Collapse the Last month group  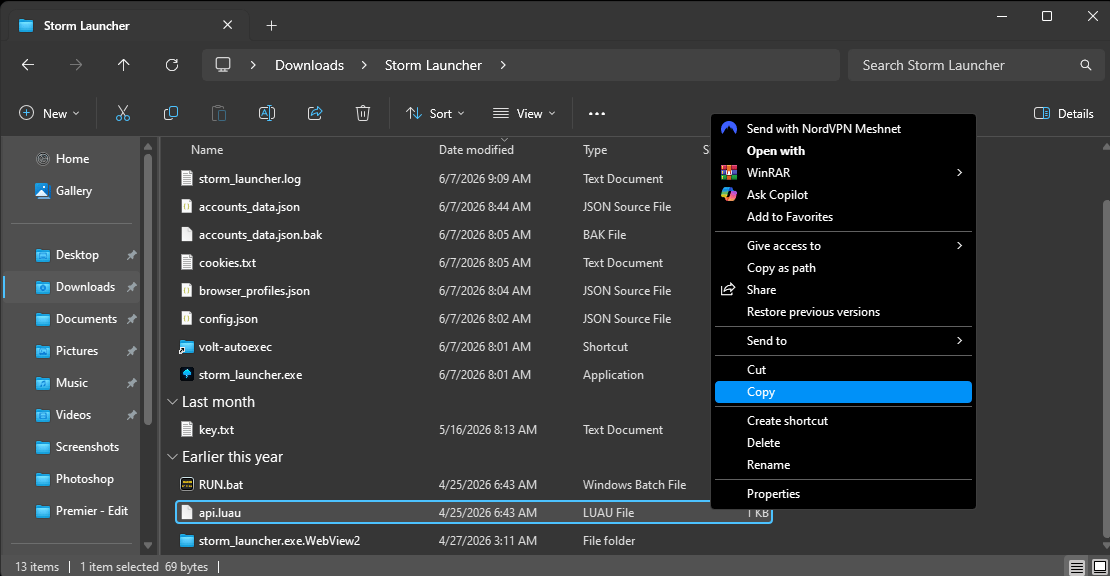tap(172, 402)
